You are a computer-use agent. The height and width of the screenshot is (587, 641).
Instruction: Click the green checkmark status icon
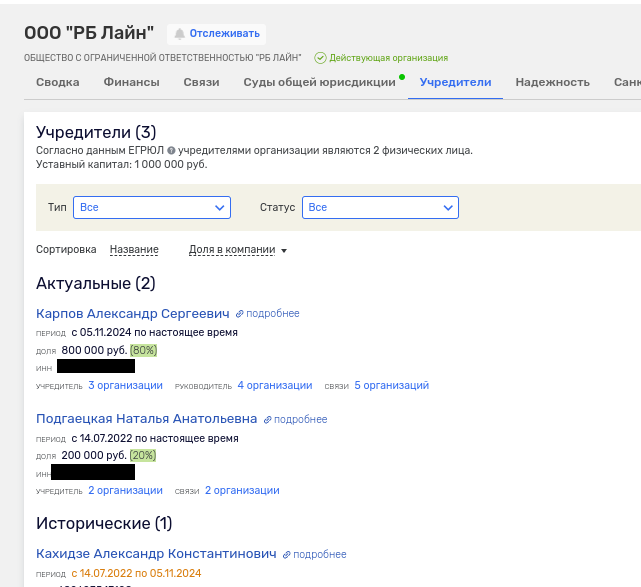pos(320,58)
